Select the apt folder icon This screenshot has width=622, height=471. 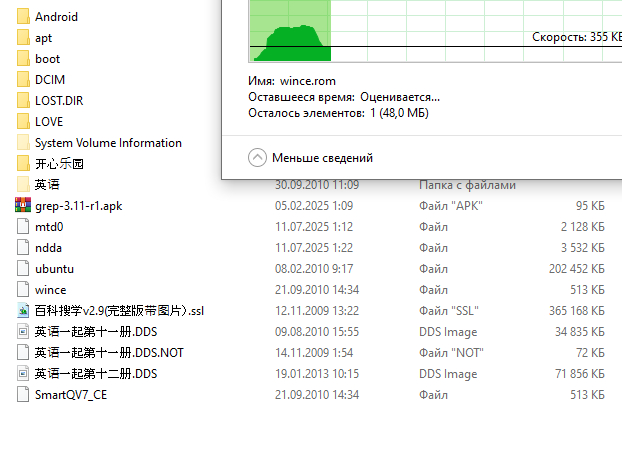pos(24,38)
